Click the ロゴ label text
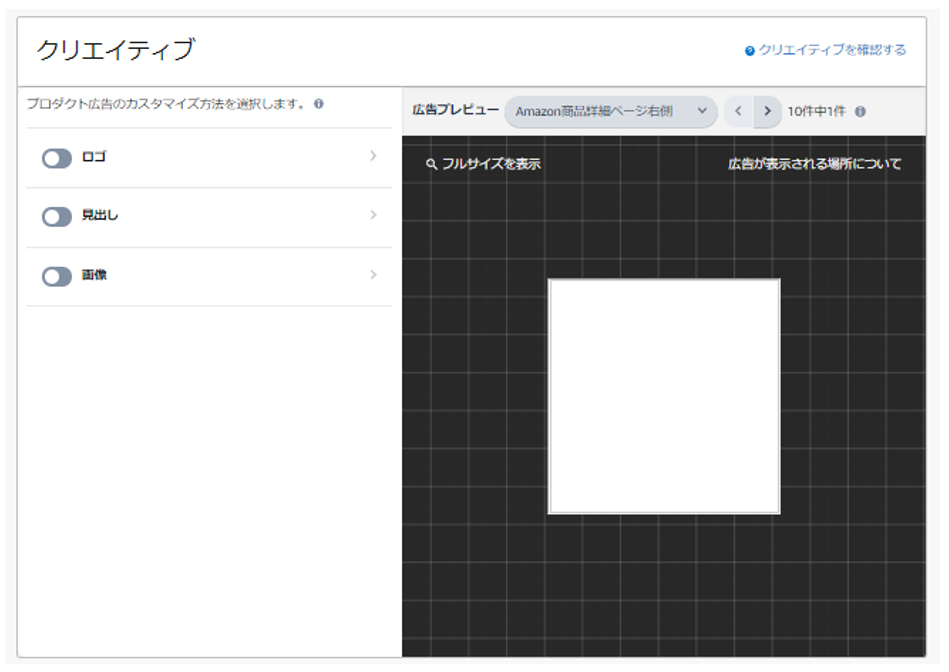 point(94,157)
